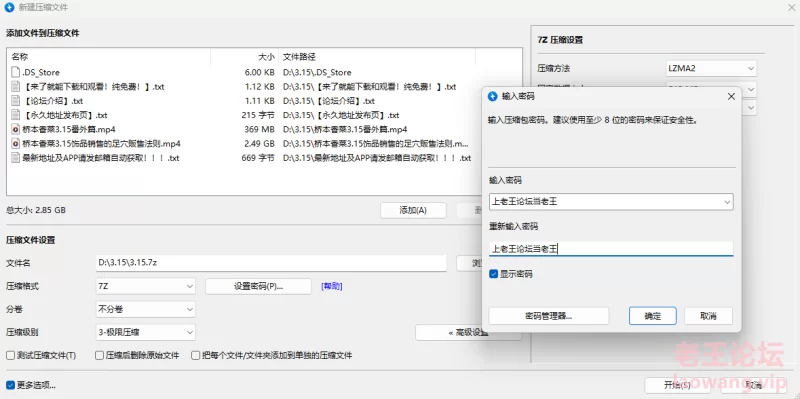Click the 文件名 path input field
Image resolution: width=800 pixels, height=399 pixels.
click(x=271, y=263)
